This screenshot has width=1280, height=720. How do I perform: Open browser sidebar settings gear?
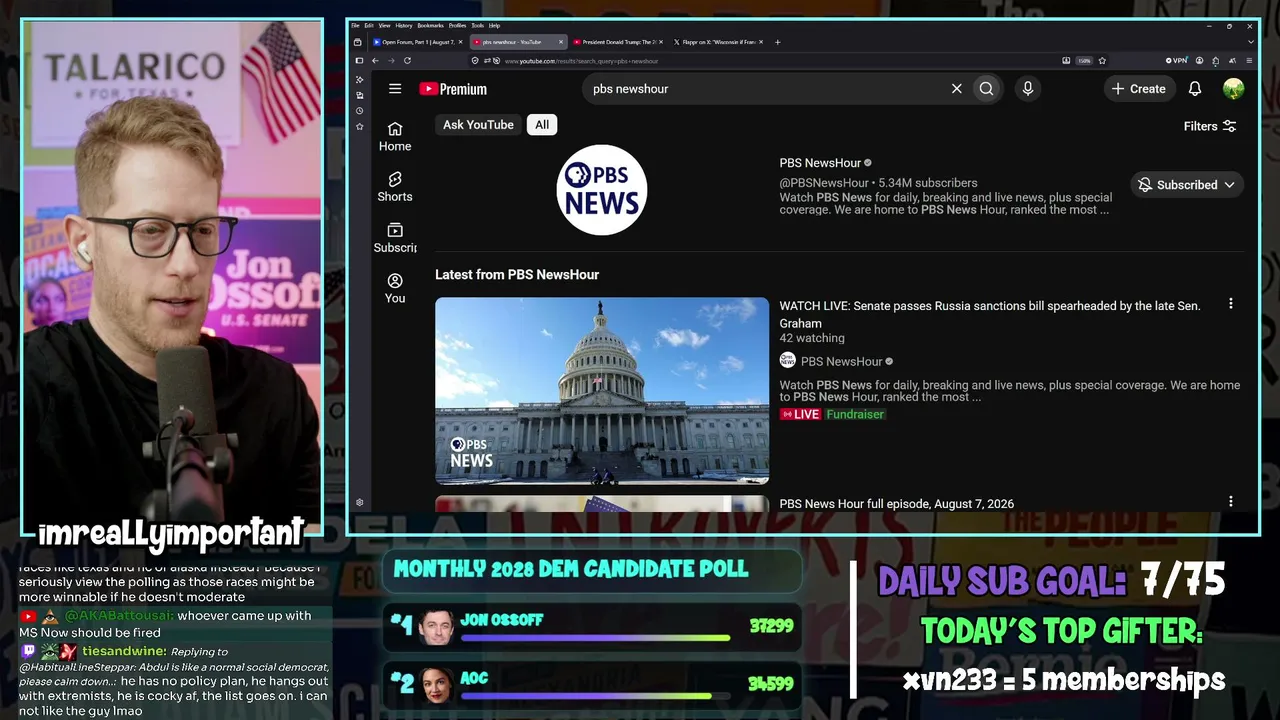point(359,502)
